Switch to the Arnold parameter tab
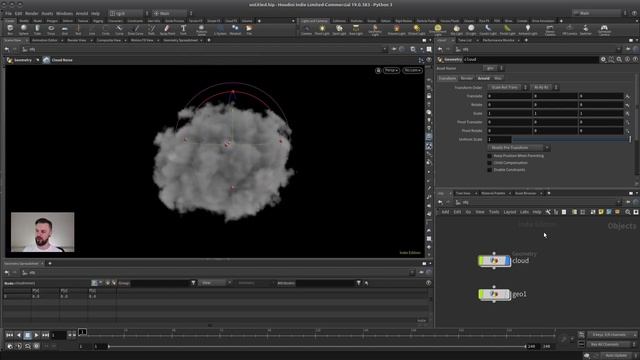Viewport: 640px width, 360px height. click(483, 78)
